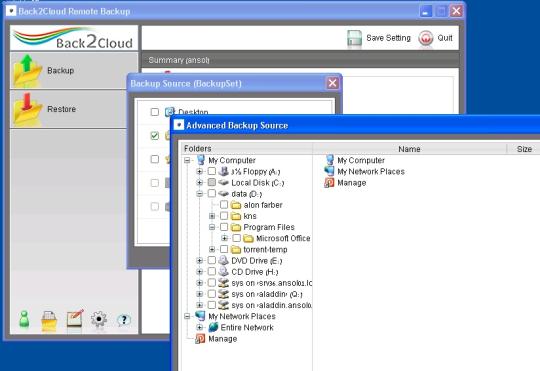Viewport: 540px width, 371px height.
Task: Open the help question mark icon
Action: 124,320
